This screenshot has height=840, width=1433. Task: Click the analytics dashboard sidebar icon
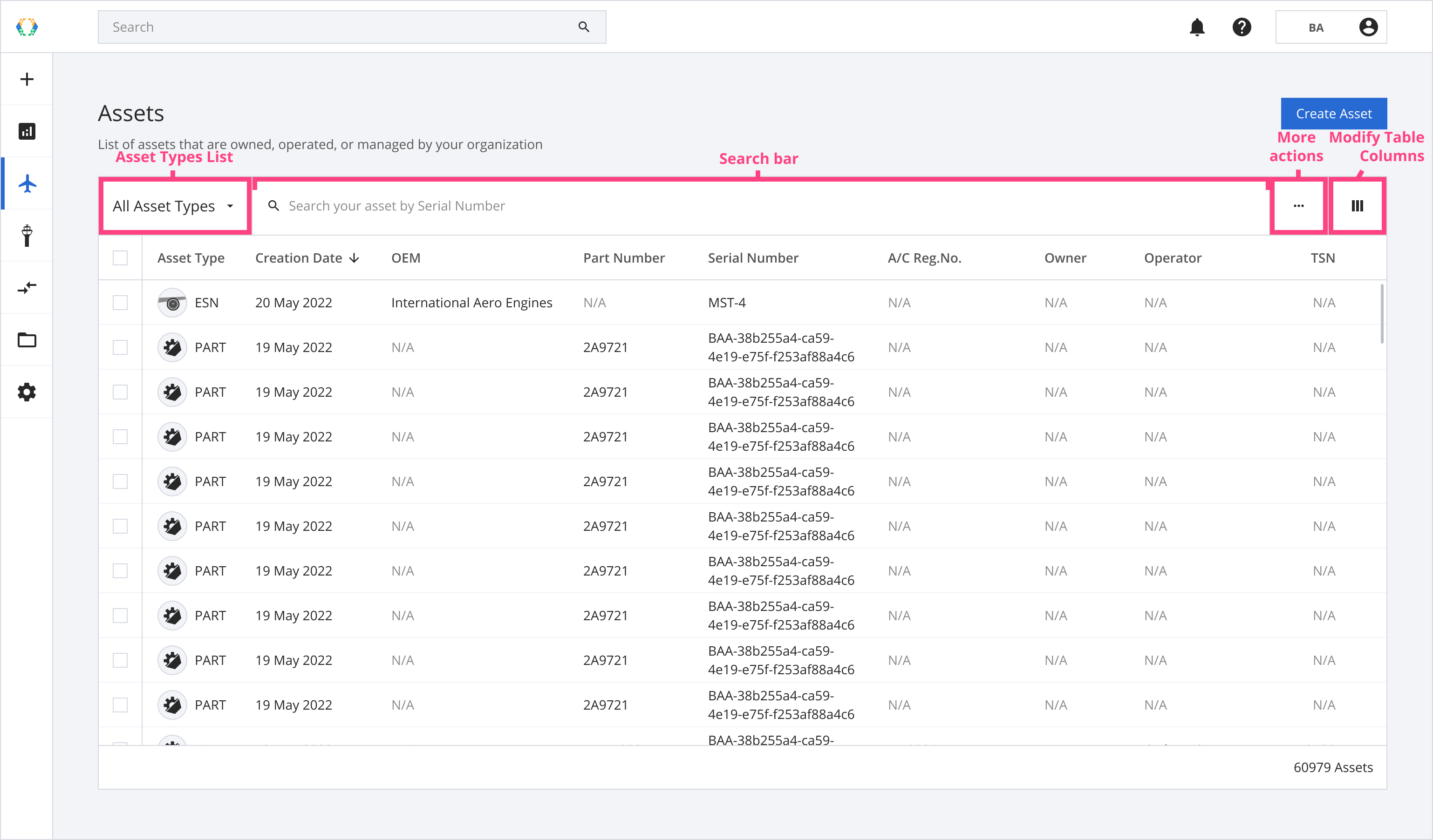27,131
